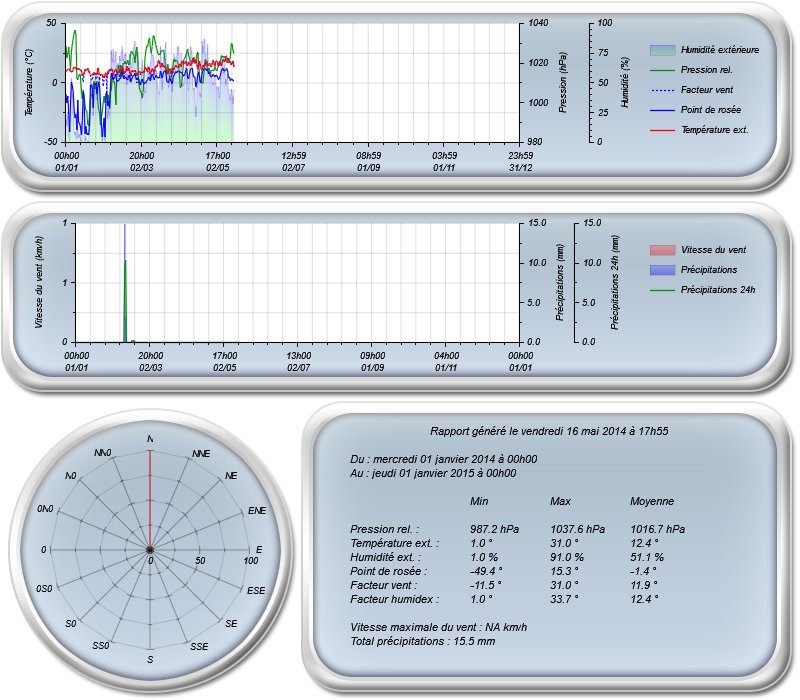Image resolution: width=800 pixels, height=700 pixels.
Task: Click the 'Humidité (%)' axis title
Action: click(x=625, y=82)
